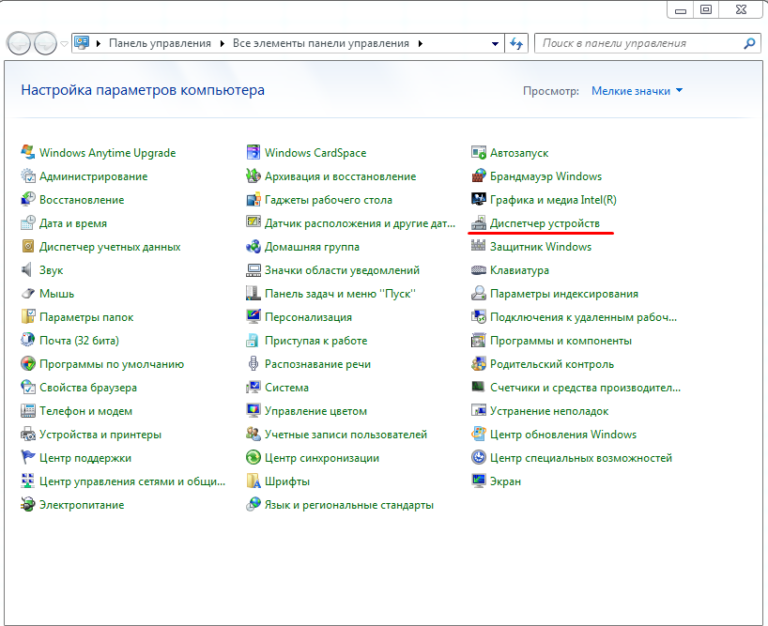768x626 pixels.
Task: Open Счетчики и средства производительности link
Action: pos(585,388)
